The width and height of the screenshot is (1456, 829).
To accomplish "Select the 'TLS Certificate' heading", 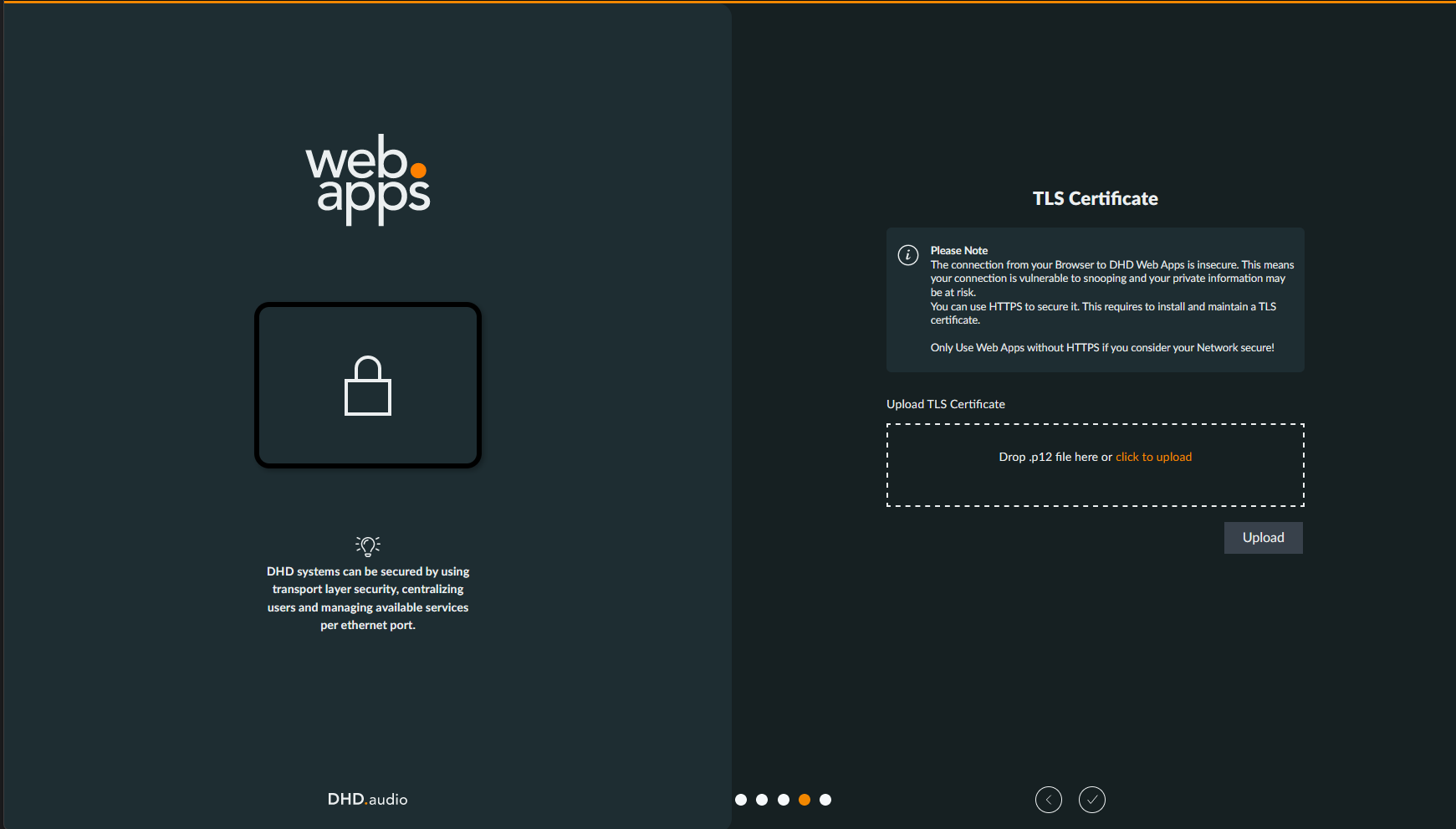I will 1095,198.
